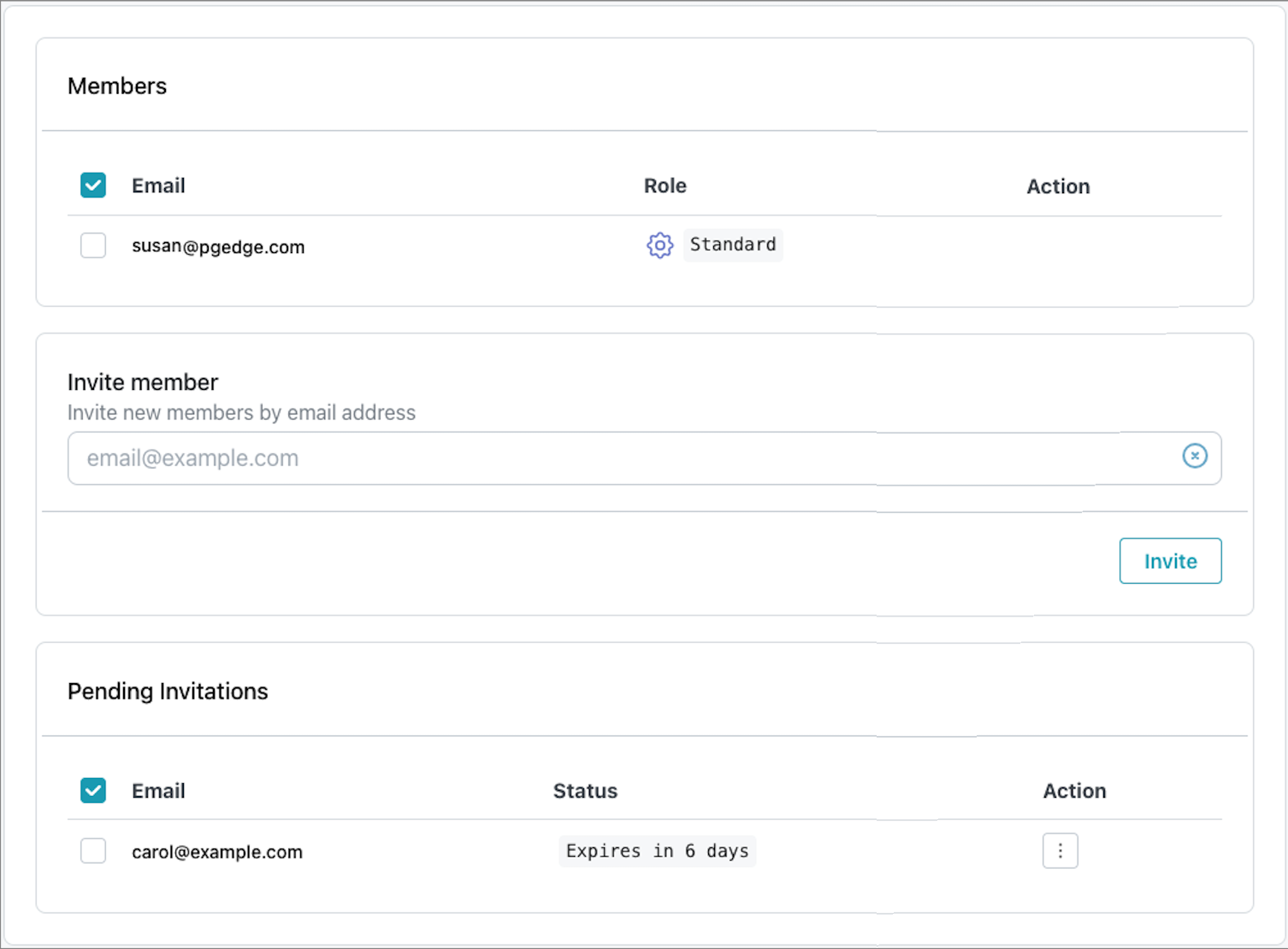Click the Email column header in Members

[158, 185]
